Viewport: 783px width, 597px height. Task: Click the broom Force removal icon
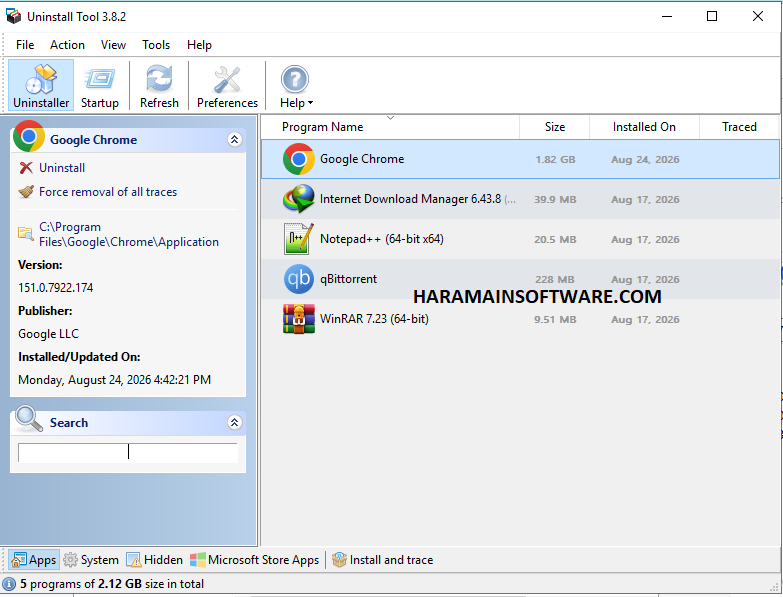(x=26, y=192)
